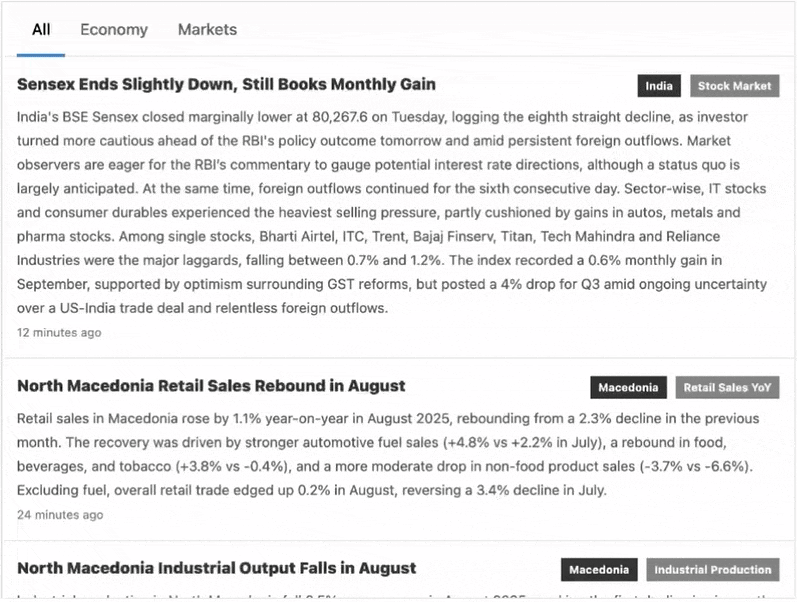Switch to the Markets tab

(x=207, y=30)
